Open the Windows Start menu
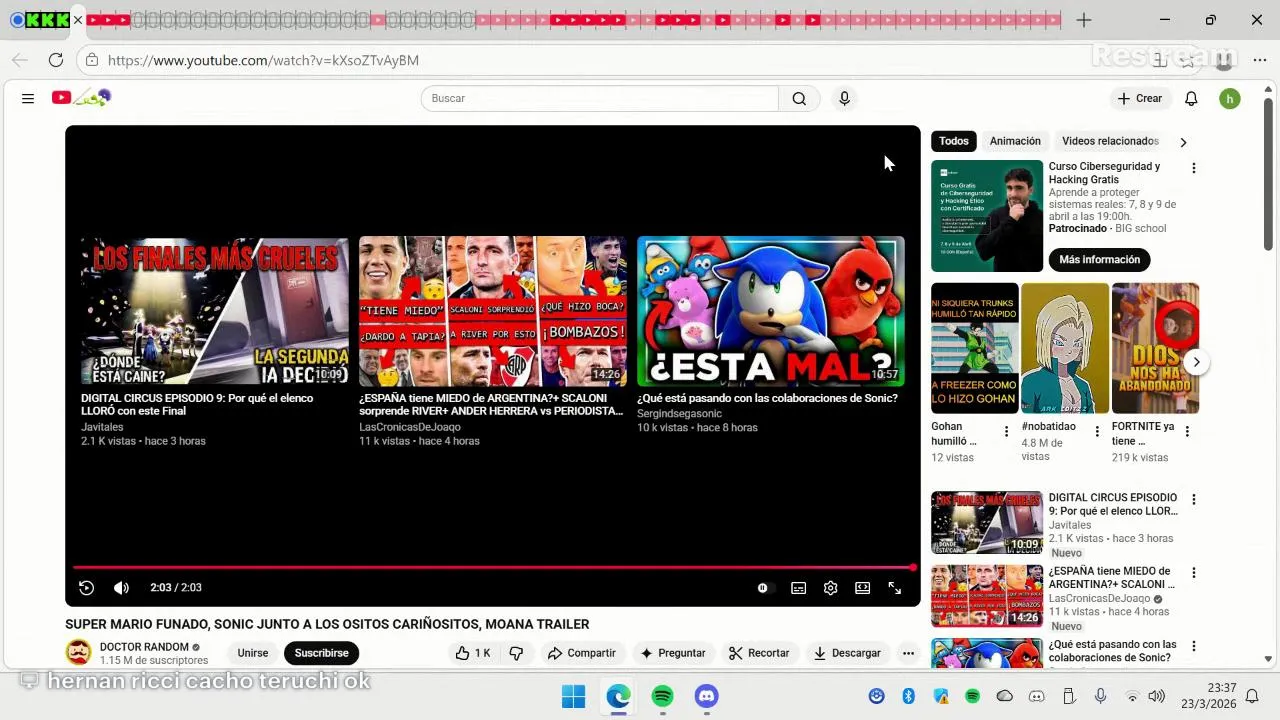The image size is (1280, 720). point(573,696)
